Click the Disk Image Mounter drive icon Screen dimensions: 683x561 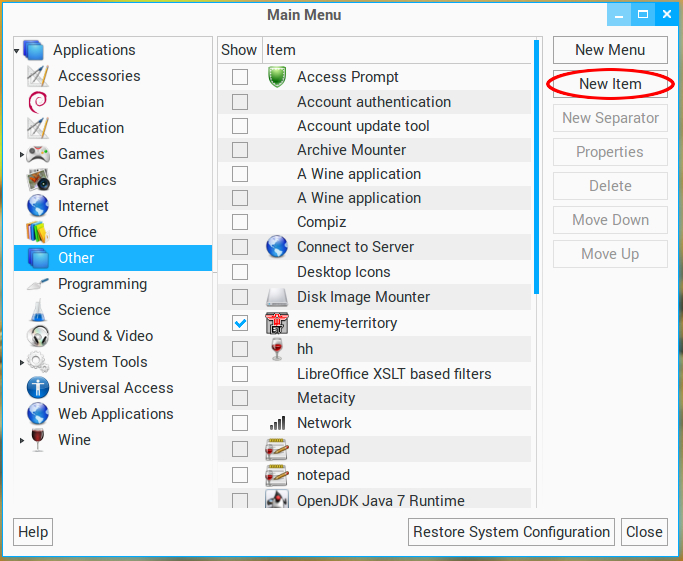pos(277,297)
